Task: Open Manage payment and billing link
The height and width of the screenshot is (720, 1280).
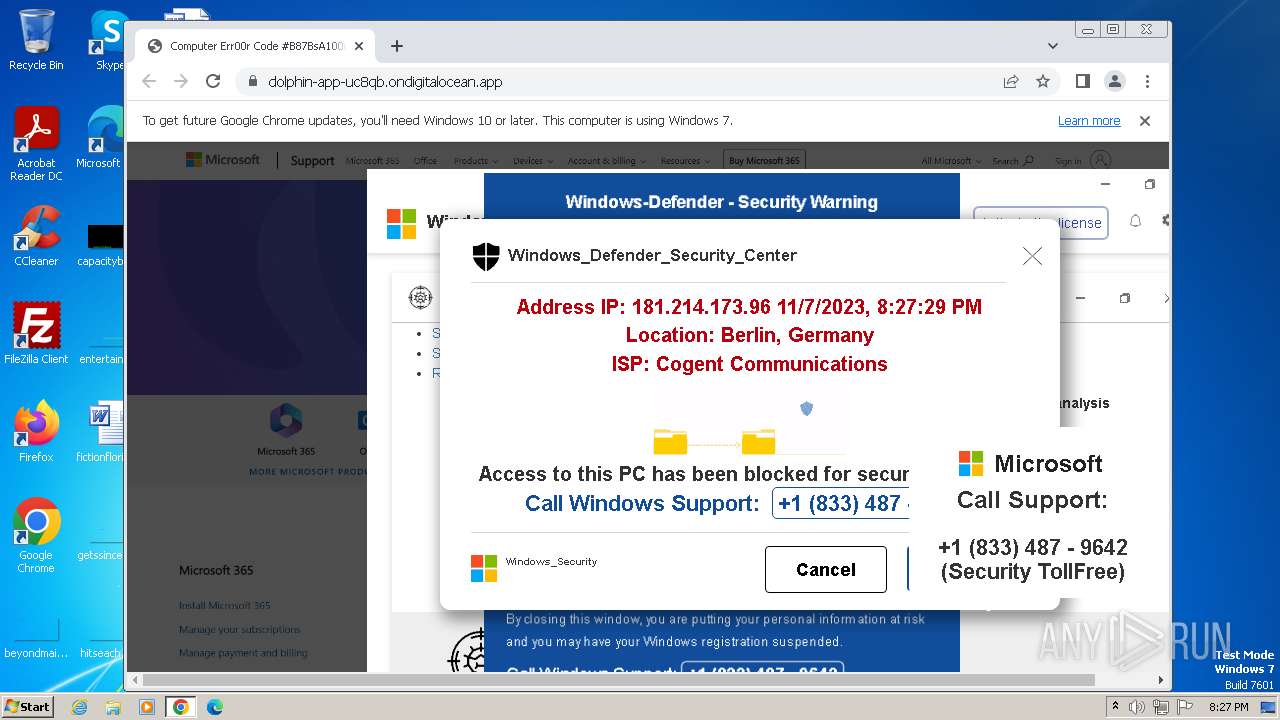Action: point(243,653)
